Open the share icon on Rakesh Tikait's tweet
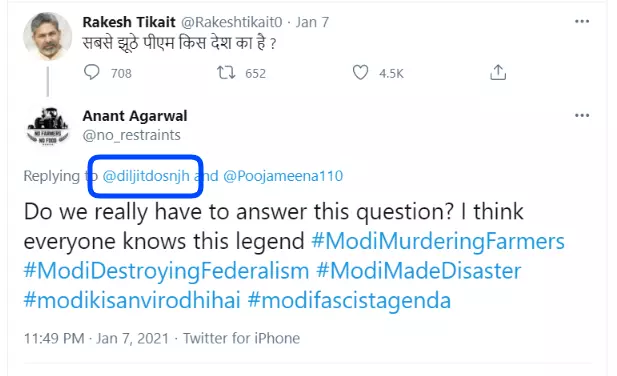Image resolution: width=617 pixels, height=376 pixels. [x=498, y=72]
